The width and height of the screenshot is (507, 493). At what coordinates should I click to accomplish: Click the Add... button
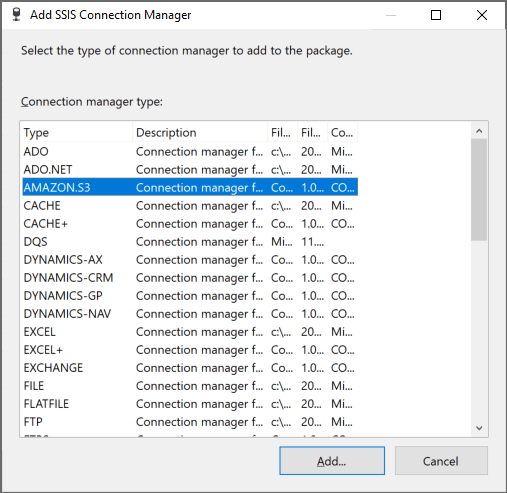pos(332,461)
